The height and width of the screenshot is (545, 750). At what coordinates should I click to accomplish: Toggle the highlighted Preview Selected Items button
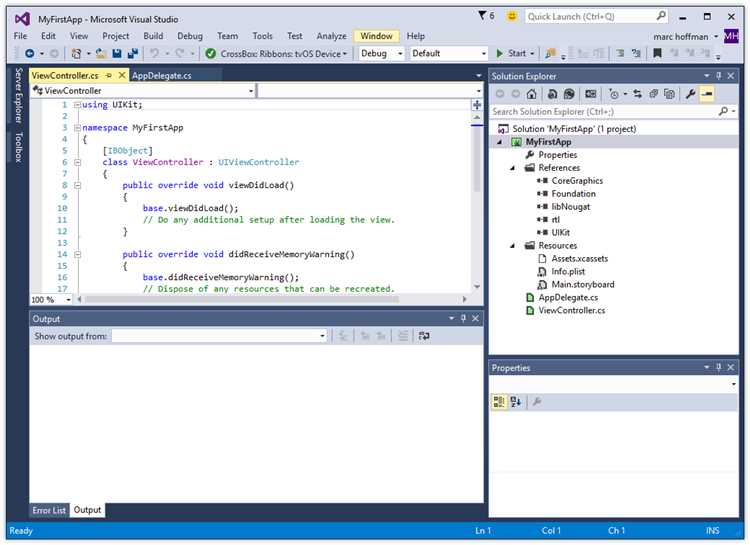pyautogui.click(x=707, y=94)
